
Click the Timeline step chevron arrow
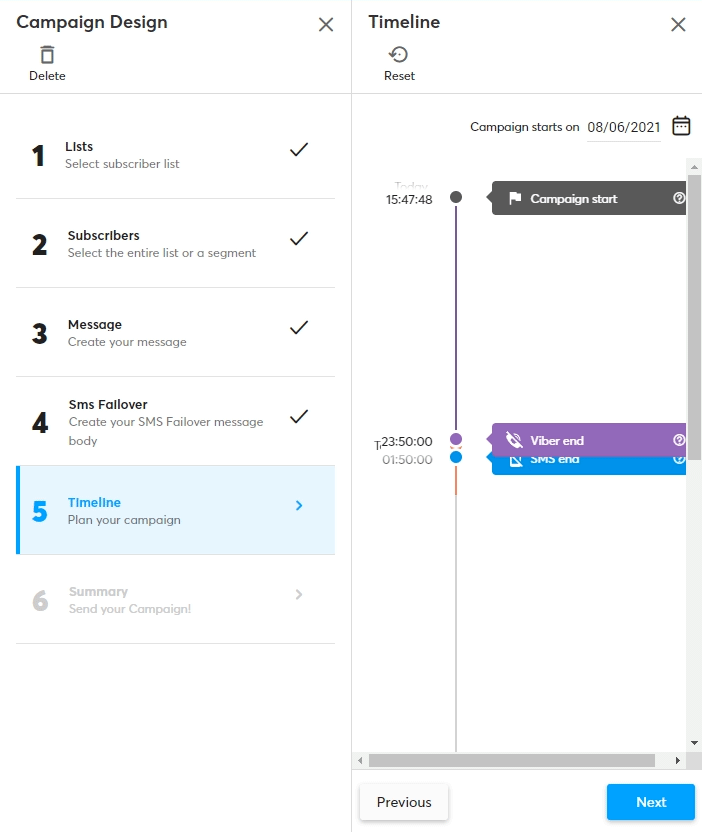pos(299,506)
